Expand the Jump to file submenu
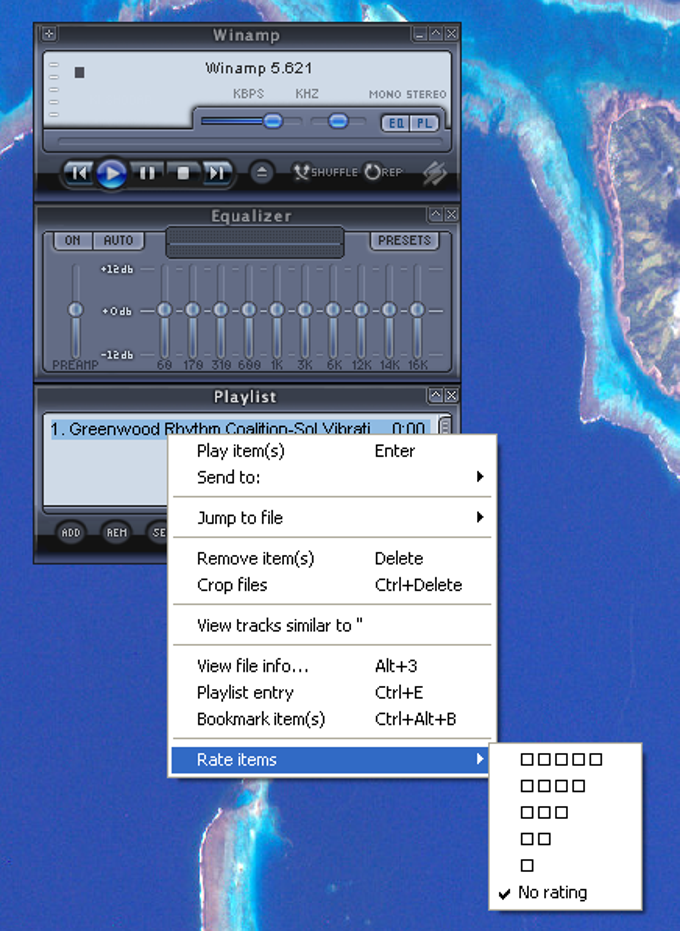This screenshot has width=680, height=931. 333,518
